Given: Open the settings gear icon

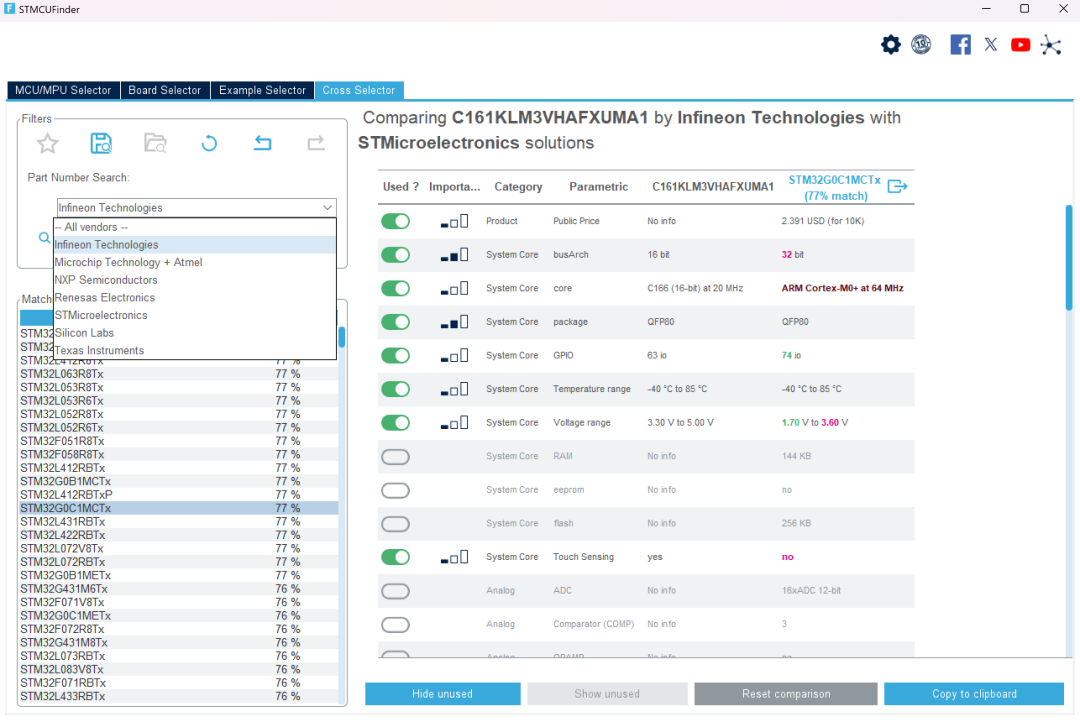Looking at the screenshot, I should tap(891, 45).
